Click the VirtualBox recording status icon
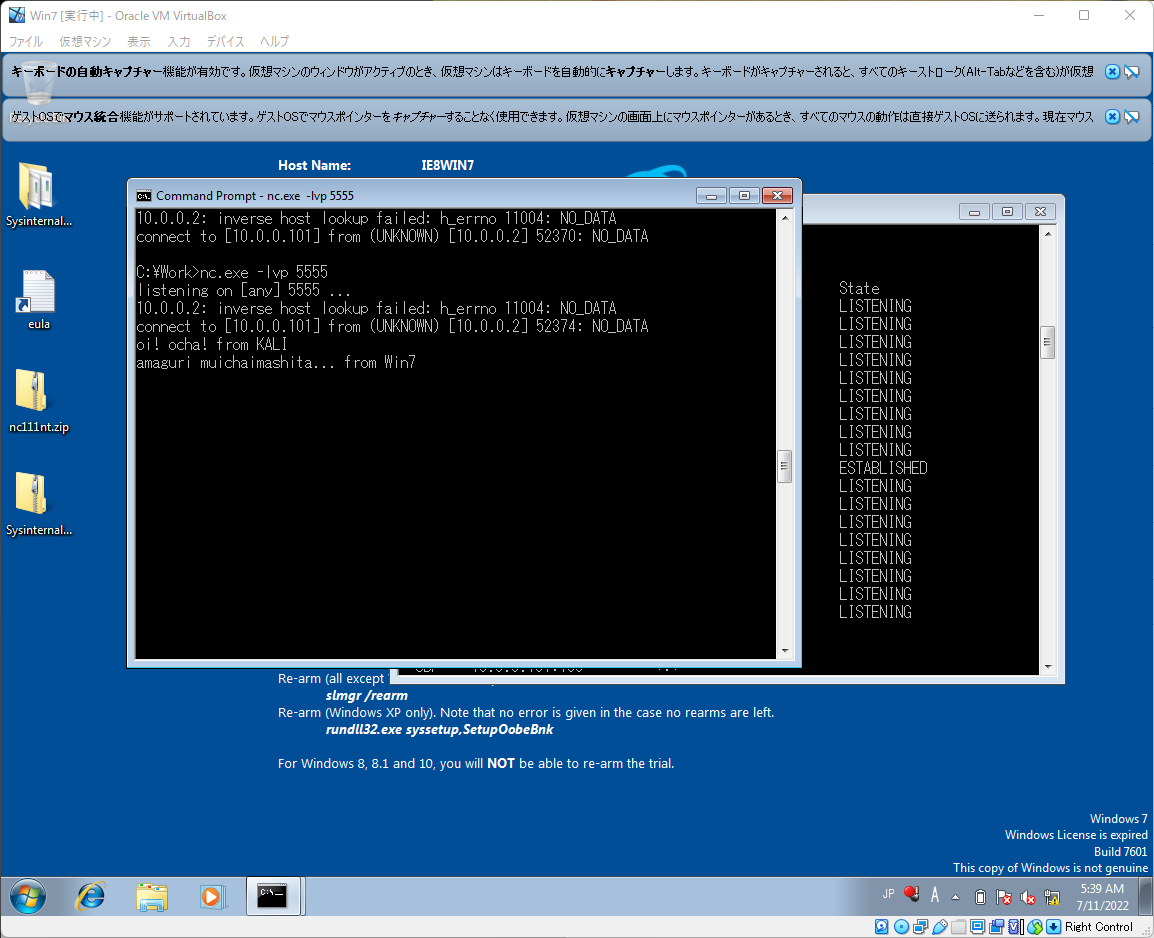The width and height of the screenshot is (1154, 938). 997,927
